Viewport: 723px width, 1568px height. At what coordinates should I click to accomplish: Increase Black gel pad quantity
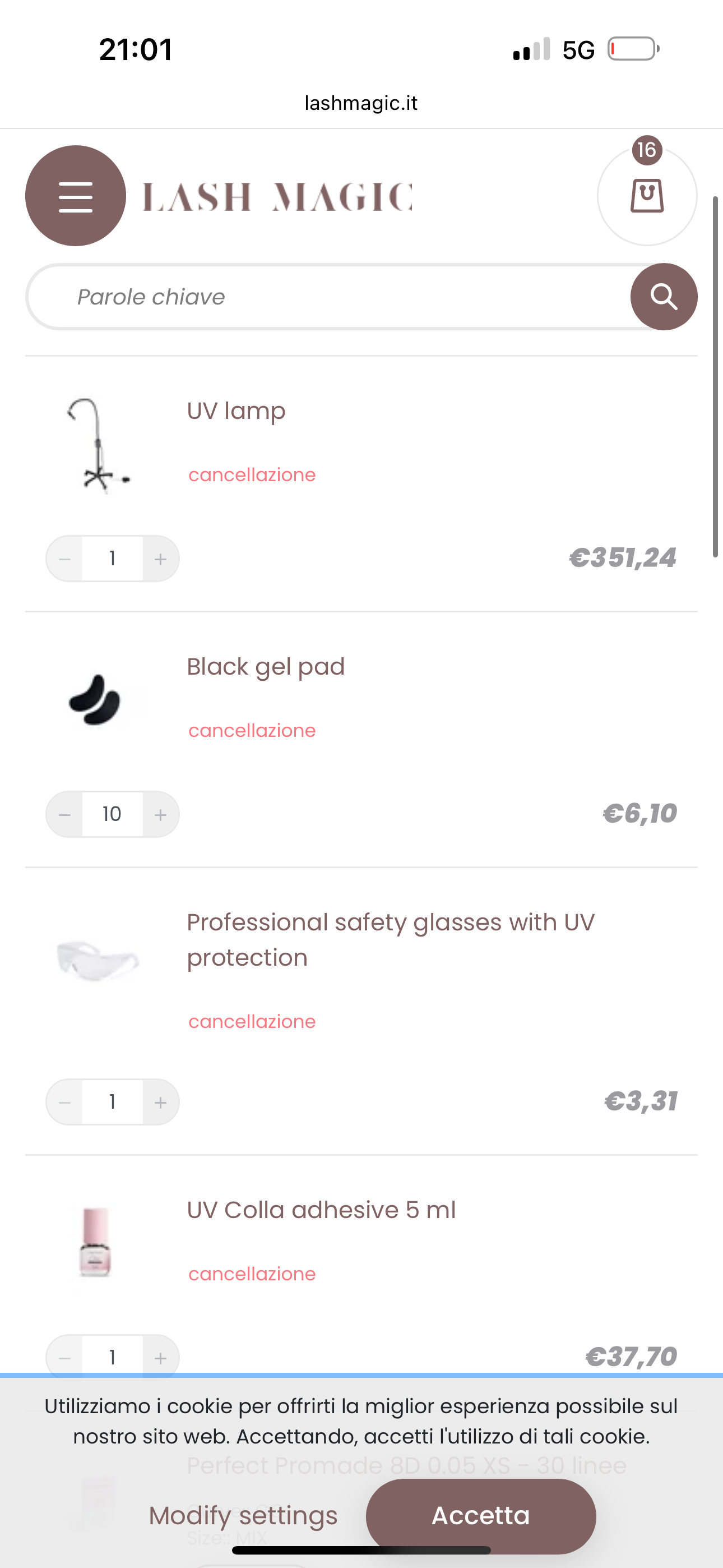click(x=161, y=814)
